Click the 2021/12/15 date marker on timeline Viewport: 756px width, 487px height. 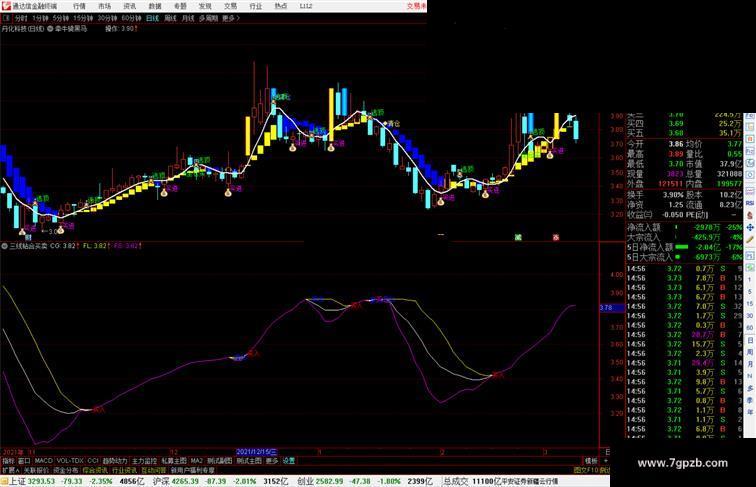[256, 452]
